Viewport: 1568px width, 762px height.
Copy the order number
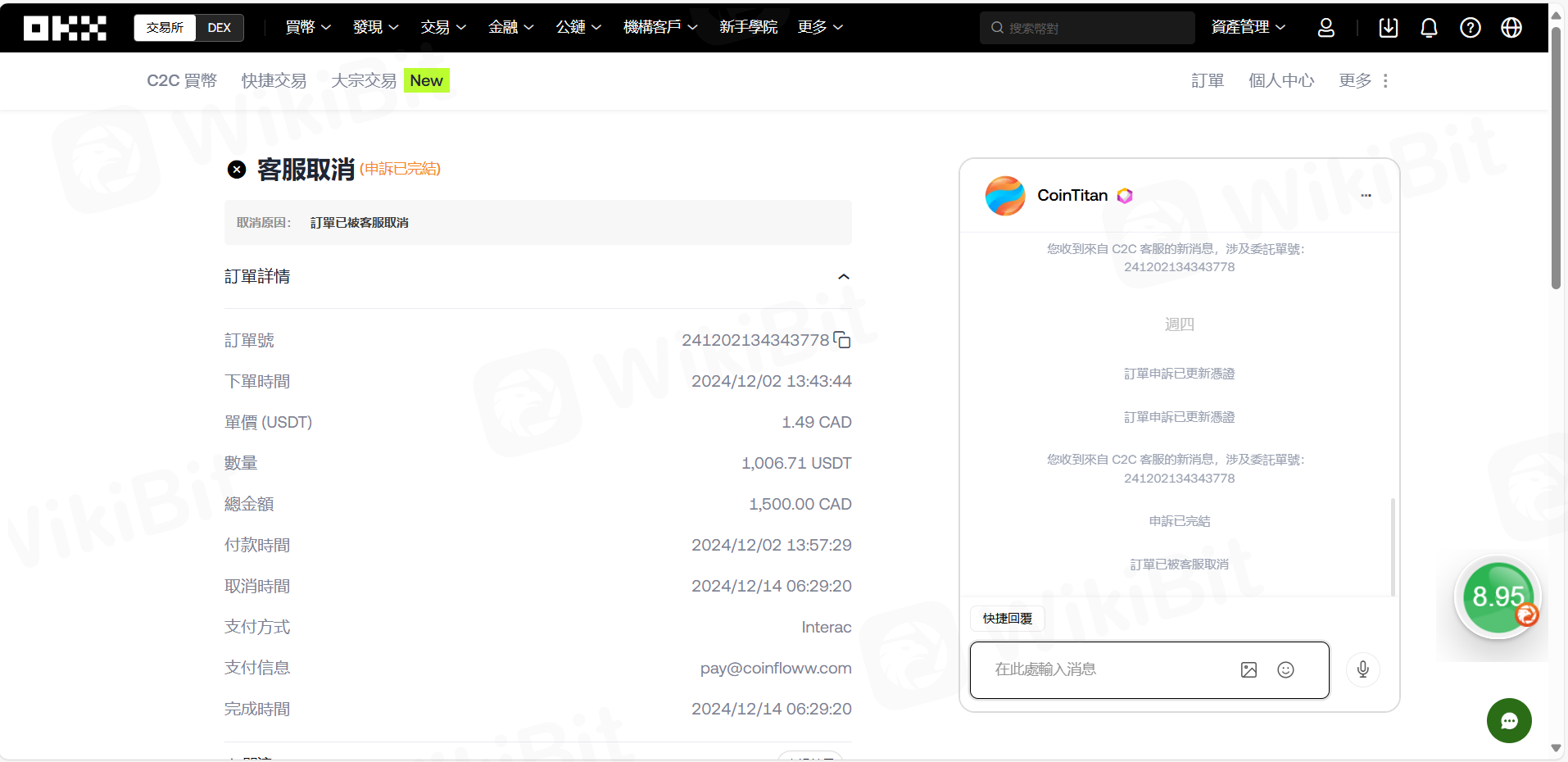click(x=842, y=340)
